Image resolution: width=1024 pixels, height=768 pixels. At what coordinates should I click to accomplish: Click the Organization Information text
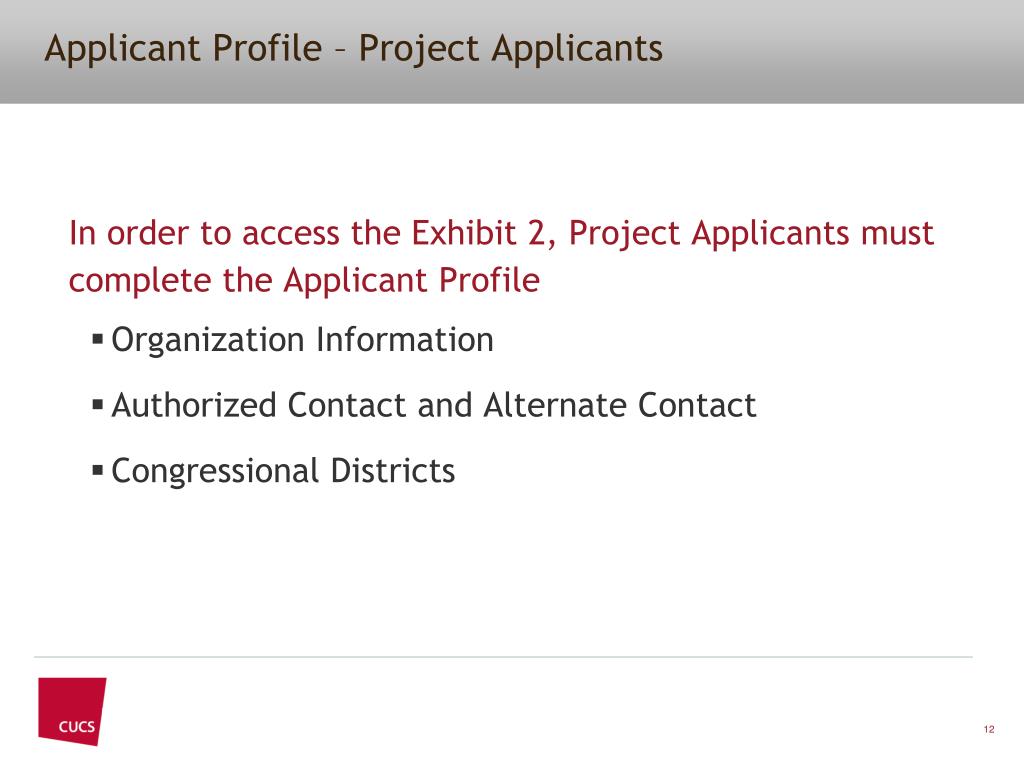click(x=302, y=341)
